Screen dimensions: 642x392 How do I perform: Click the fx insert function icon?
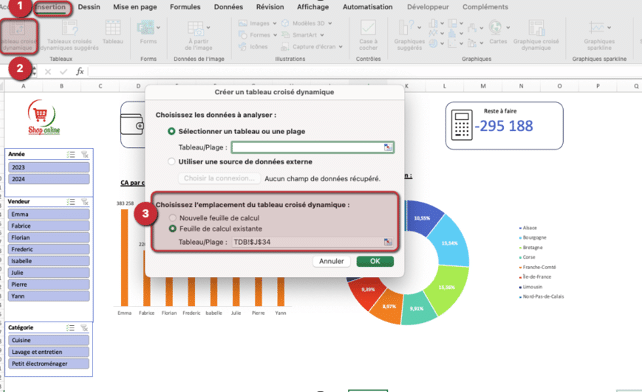point(80,71)
